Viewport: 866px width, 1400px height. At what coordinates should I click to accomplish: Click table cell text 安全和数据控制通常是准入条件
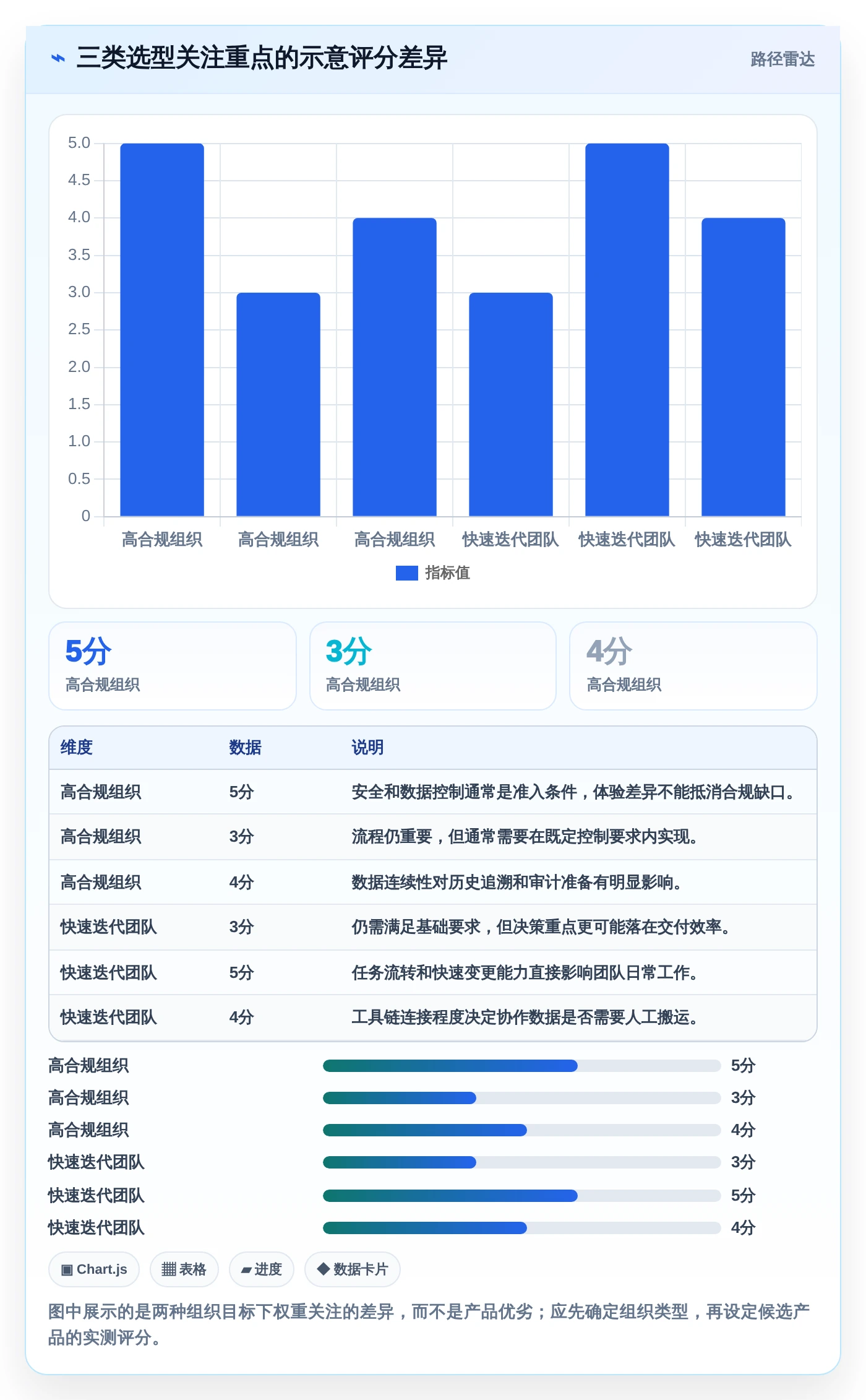[465, 792]
